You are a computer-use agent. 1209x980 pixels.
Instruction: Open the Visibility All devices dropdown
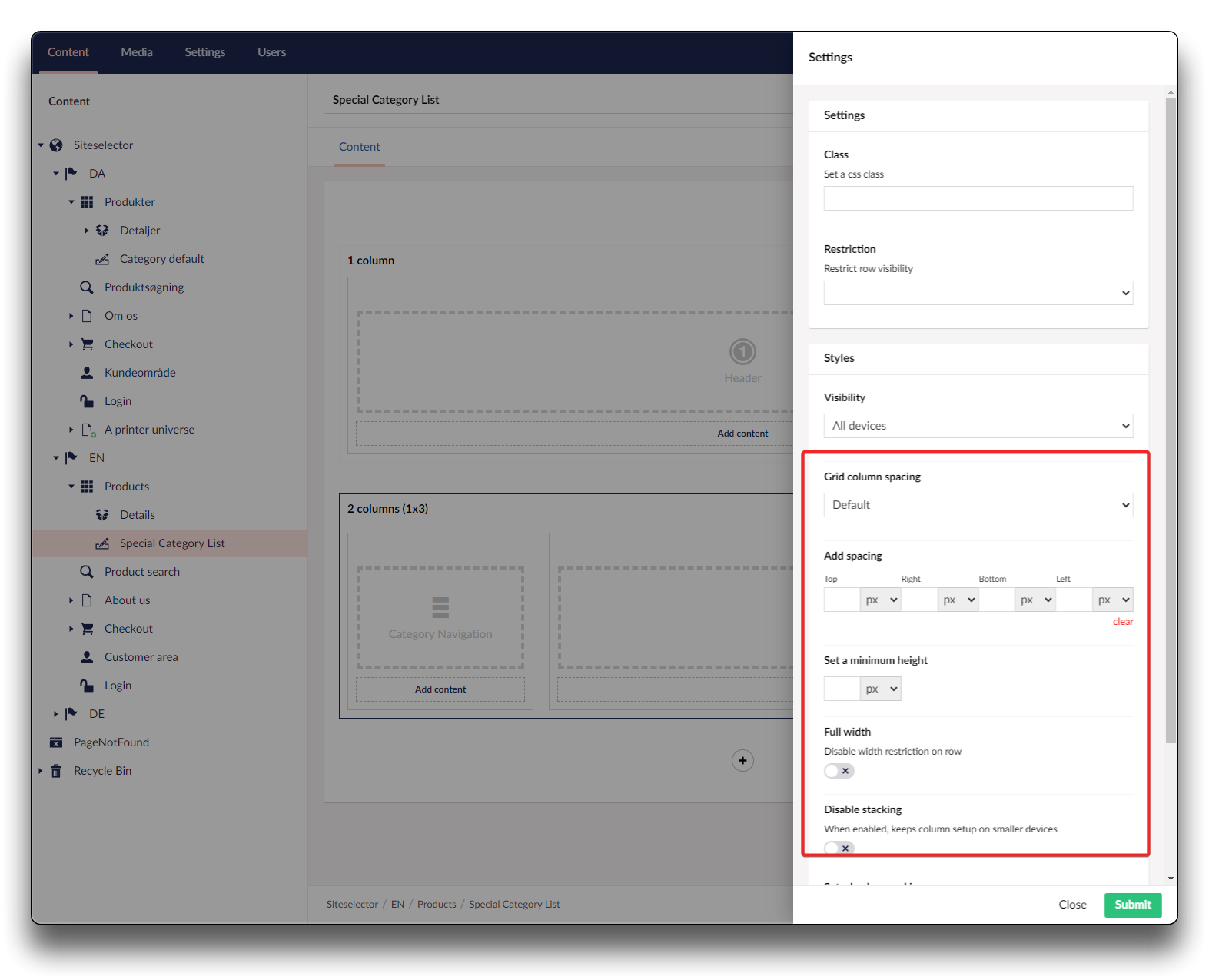tap(978, 426)
